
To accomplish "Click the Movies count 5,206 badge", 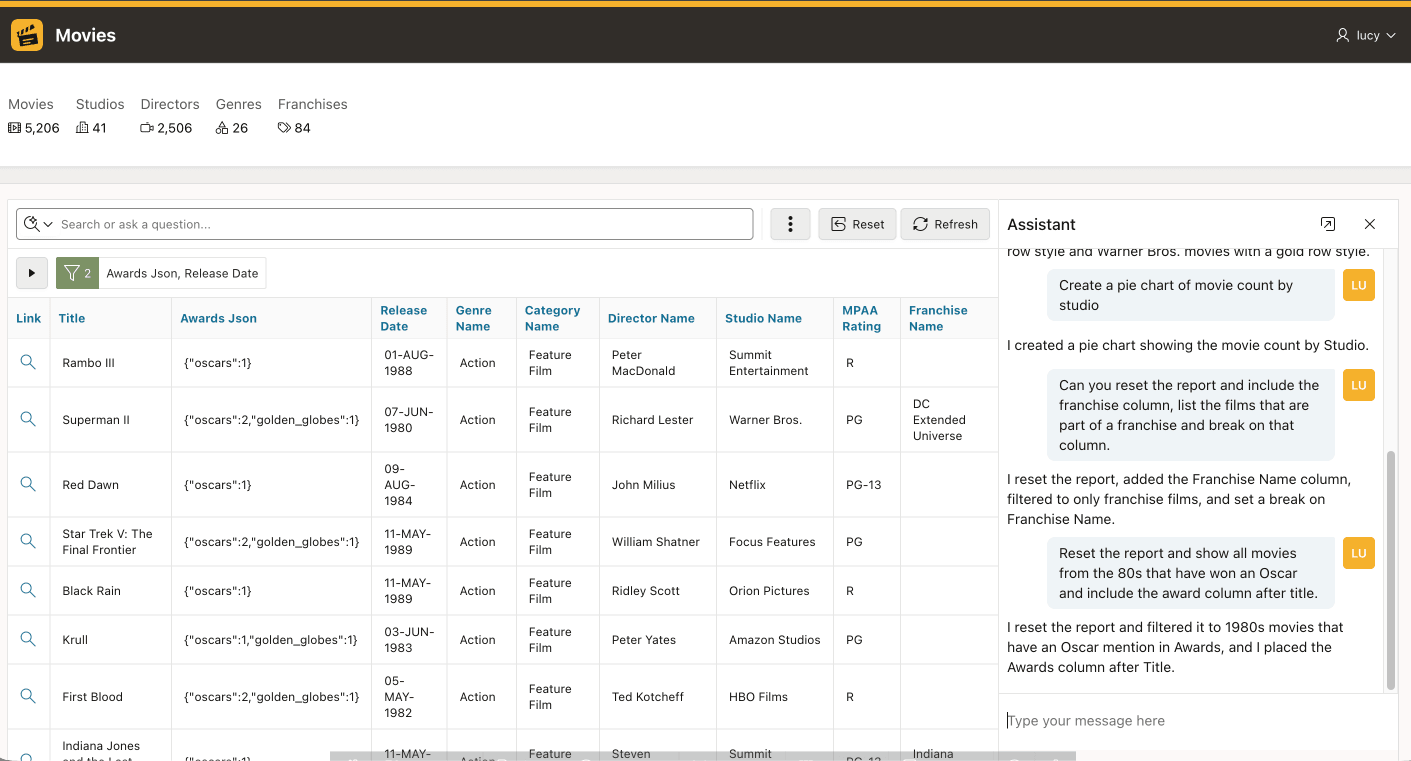I will tap(34, 128).
